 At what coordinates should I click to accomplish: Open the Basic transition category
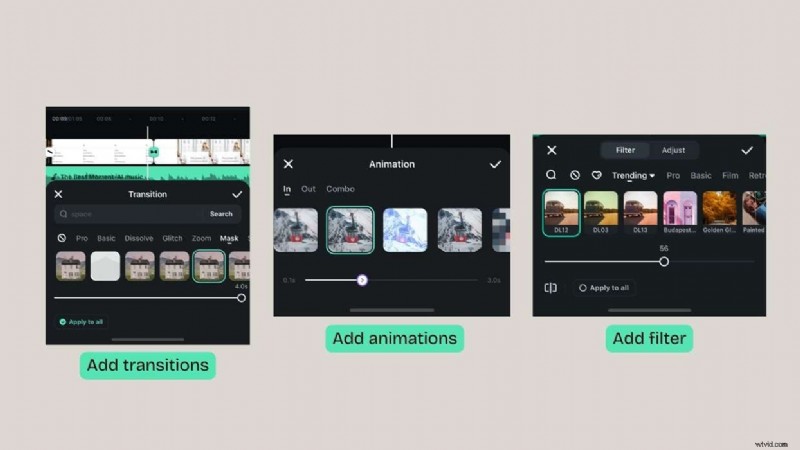click(106, 238)
